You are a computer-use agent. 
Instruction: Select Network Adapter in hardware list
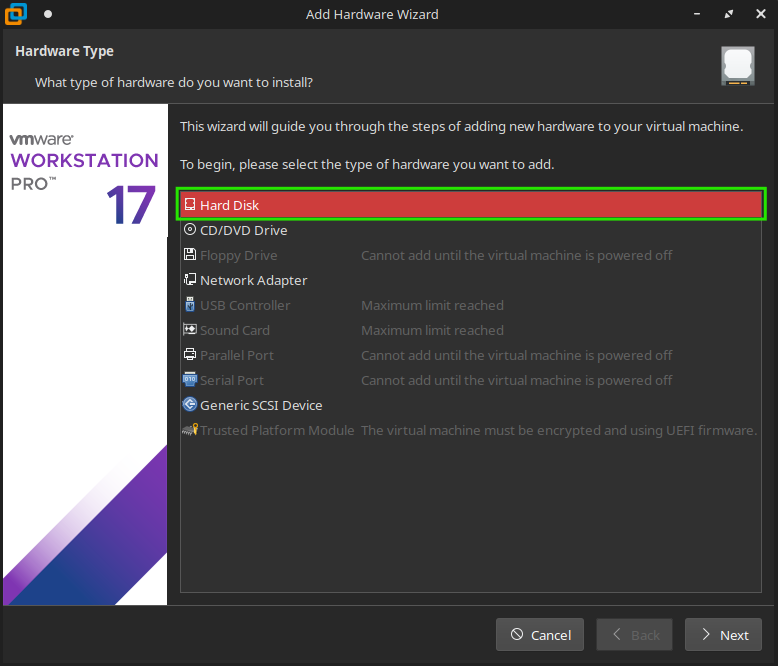tap(253, 280)
